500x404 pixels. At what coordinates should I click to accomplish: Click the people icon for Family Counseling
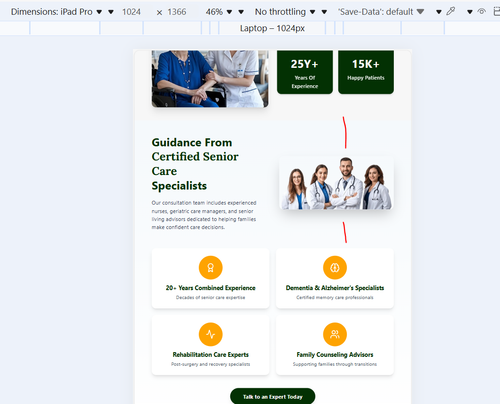tap(335, 334)
